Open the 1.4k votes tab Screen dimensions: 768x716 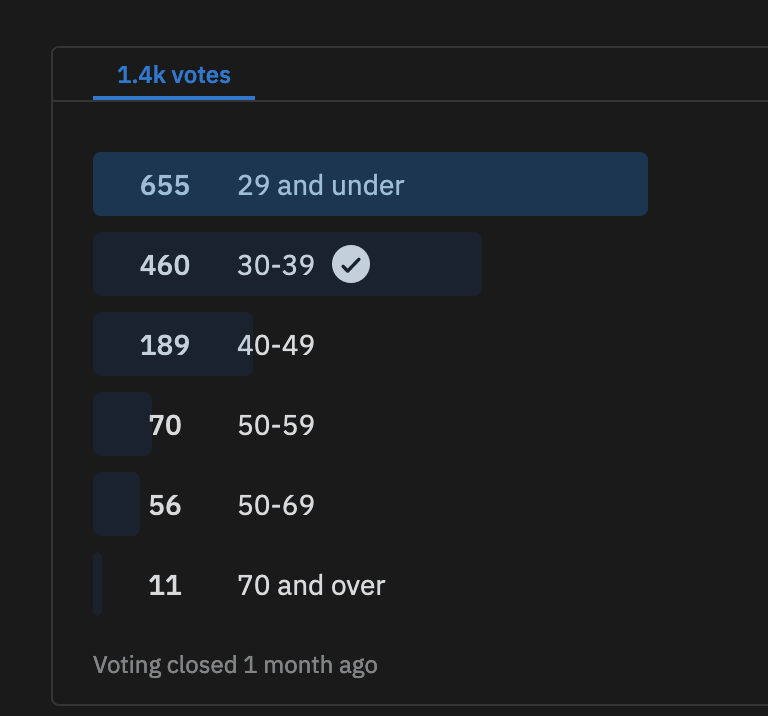click(174, 75)
